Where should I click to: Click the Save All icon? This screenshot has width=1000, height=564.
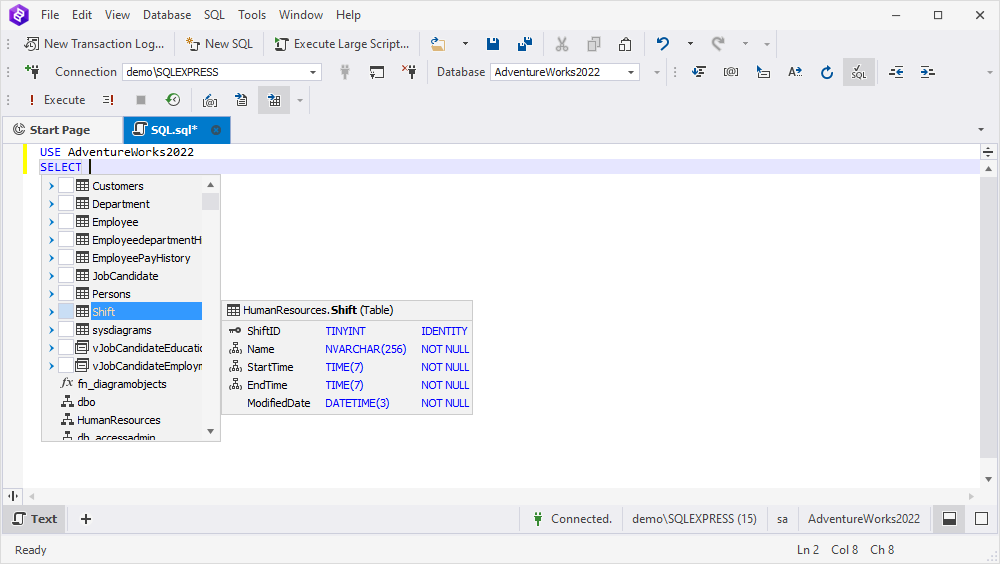tap(525, 44)
